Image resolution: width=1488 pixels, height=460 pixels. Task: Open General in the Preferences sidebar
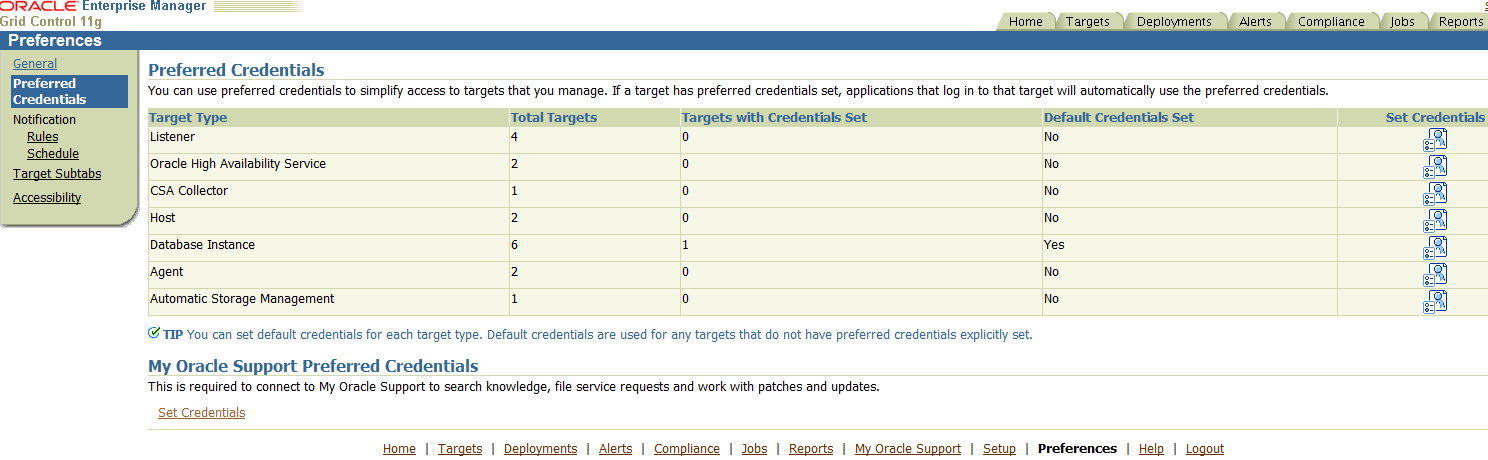pos(35,64)
